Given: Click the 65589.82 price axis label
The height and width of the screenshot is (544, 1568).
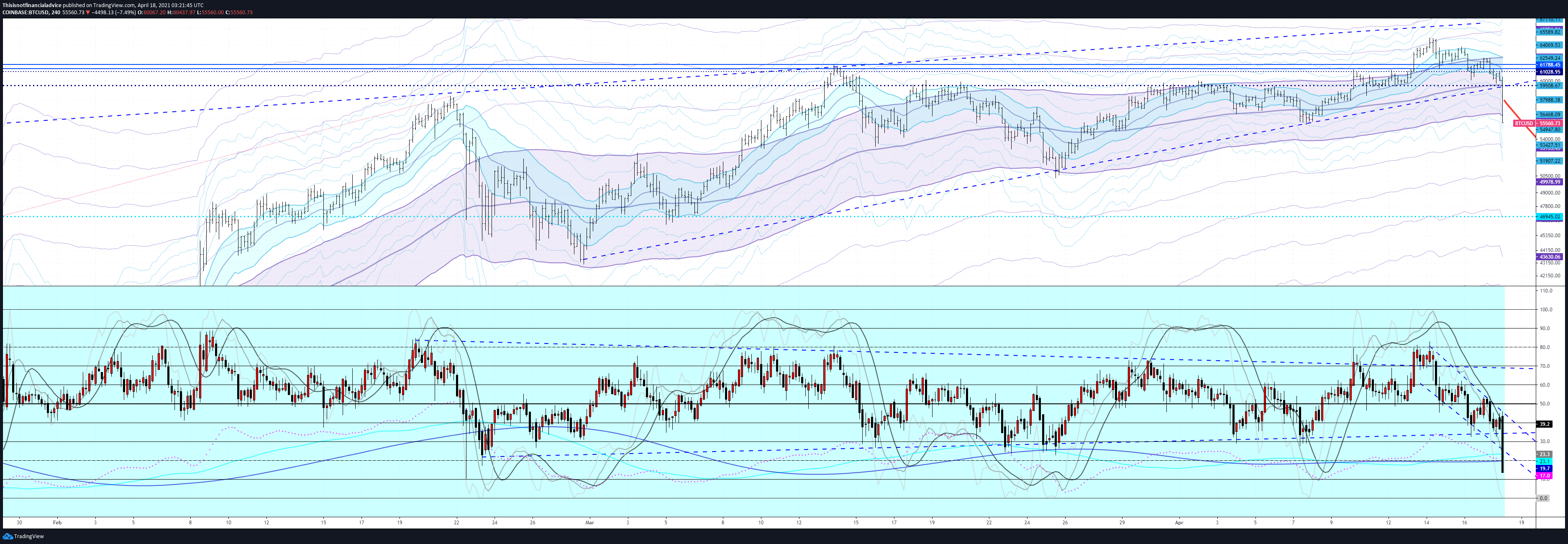Looking at the screenshot, I should 1550,32.
